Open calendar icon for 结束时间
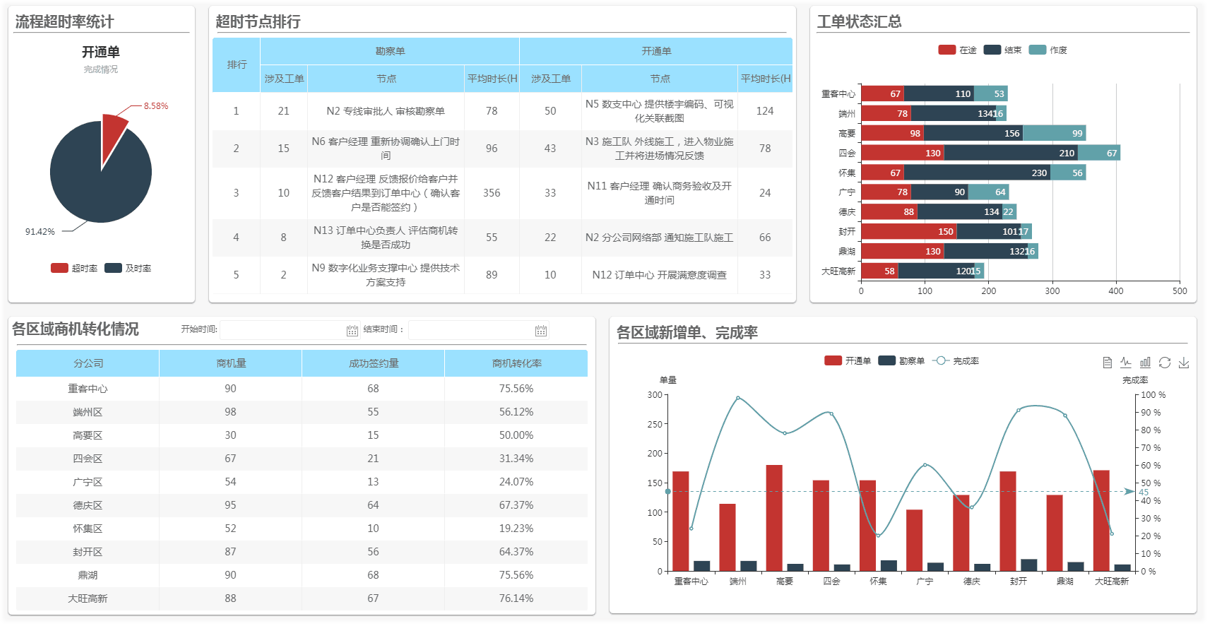The height and width of the screenshot is (624, 1207). click(541, 330)
